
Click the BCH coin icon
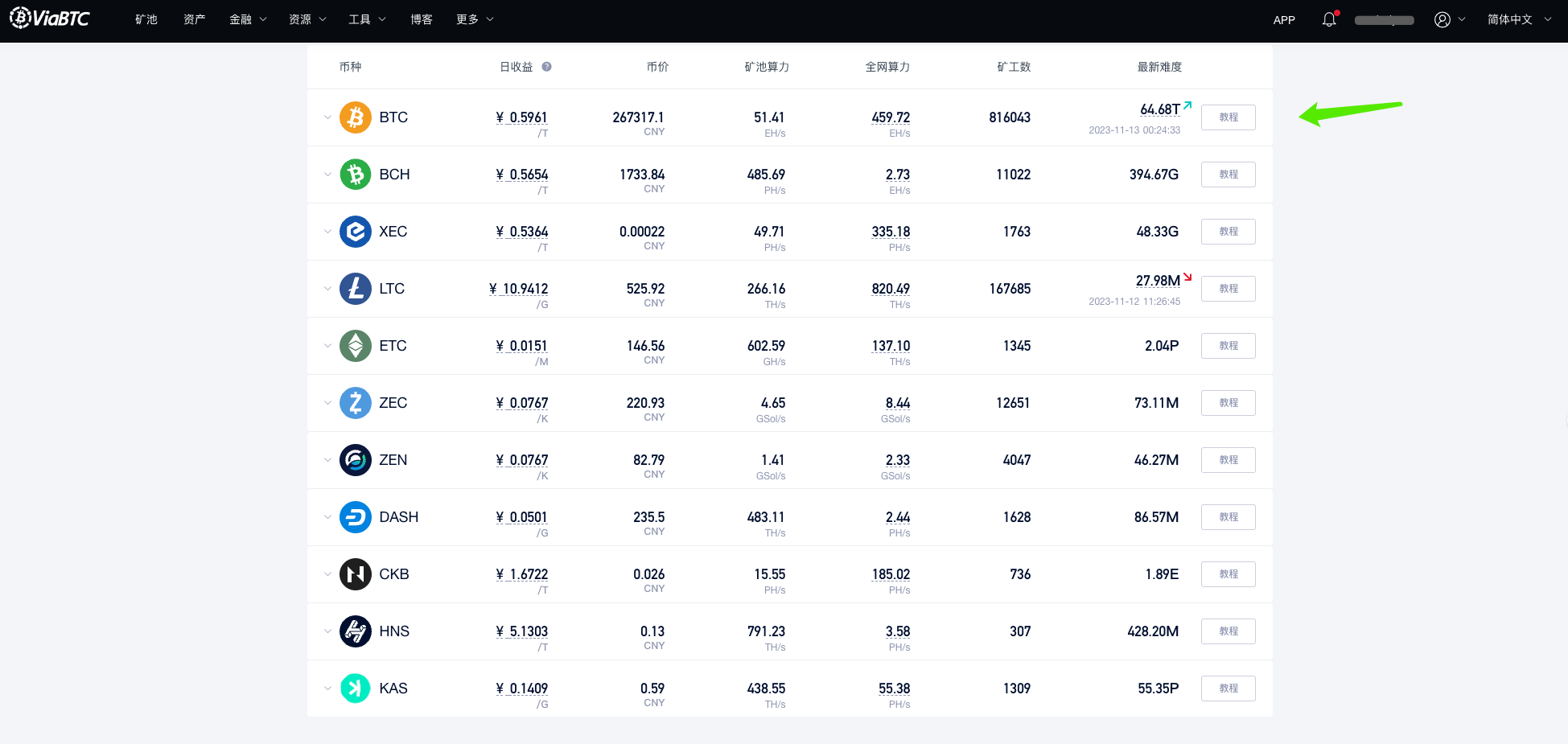pos(355,175)
